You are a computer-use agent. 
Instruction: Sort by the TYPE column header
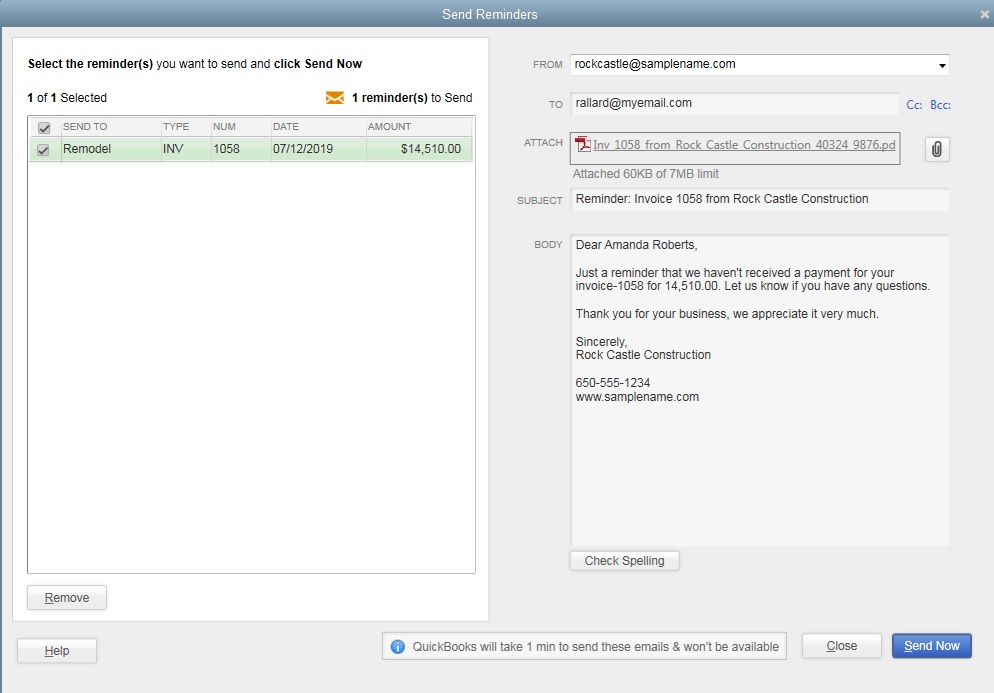pos(186,127)
